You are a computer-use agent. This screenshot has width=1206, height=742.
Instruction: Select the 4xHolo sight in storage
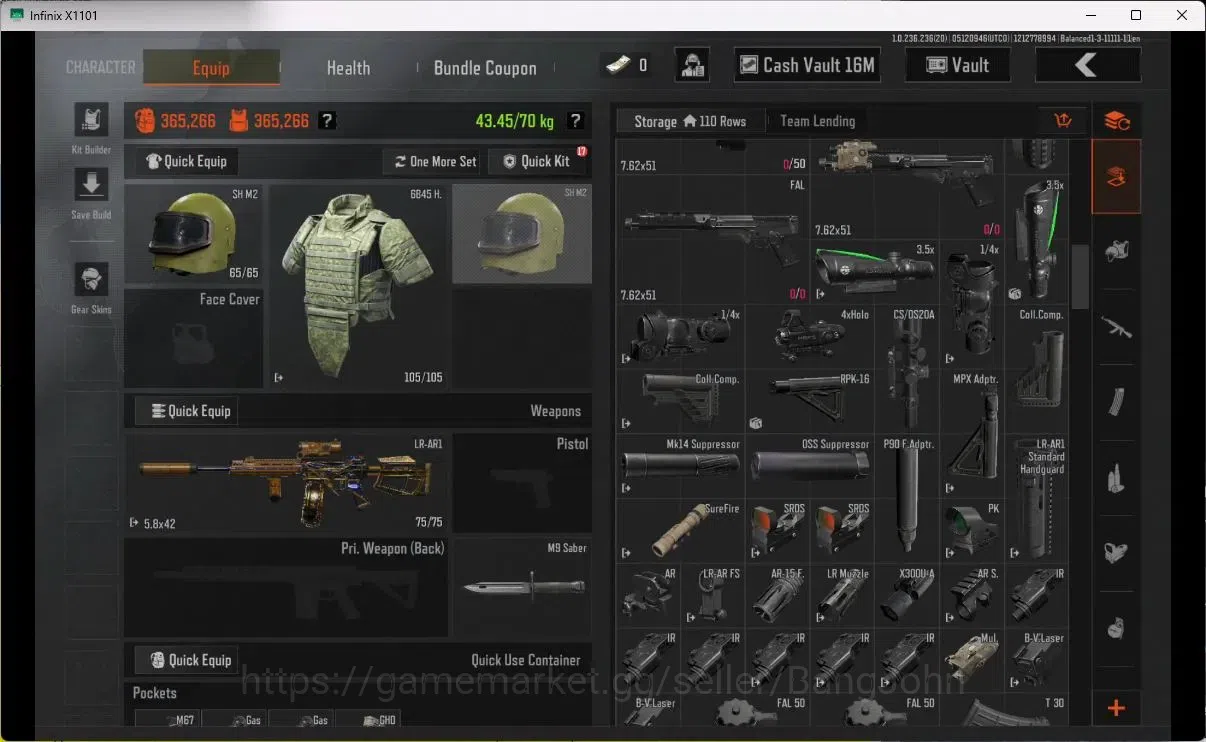coord(808,337)
